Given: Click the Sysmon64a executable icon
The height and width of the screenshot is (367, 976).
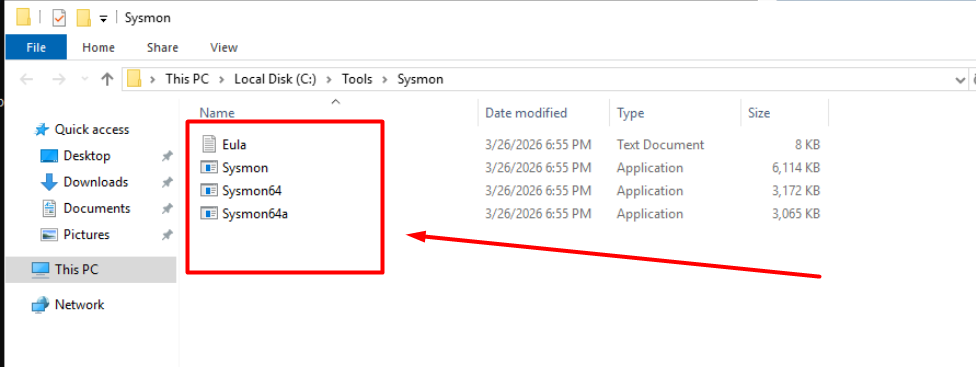Looking at the screenshot, I should 209,213.
